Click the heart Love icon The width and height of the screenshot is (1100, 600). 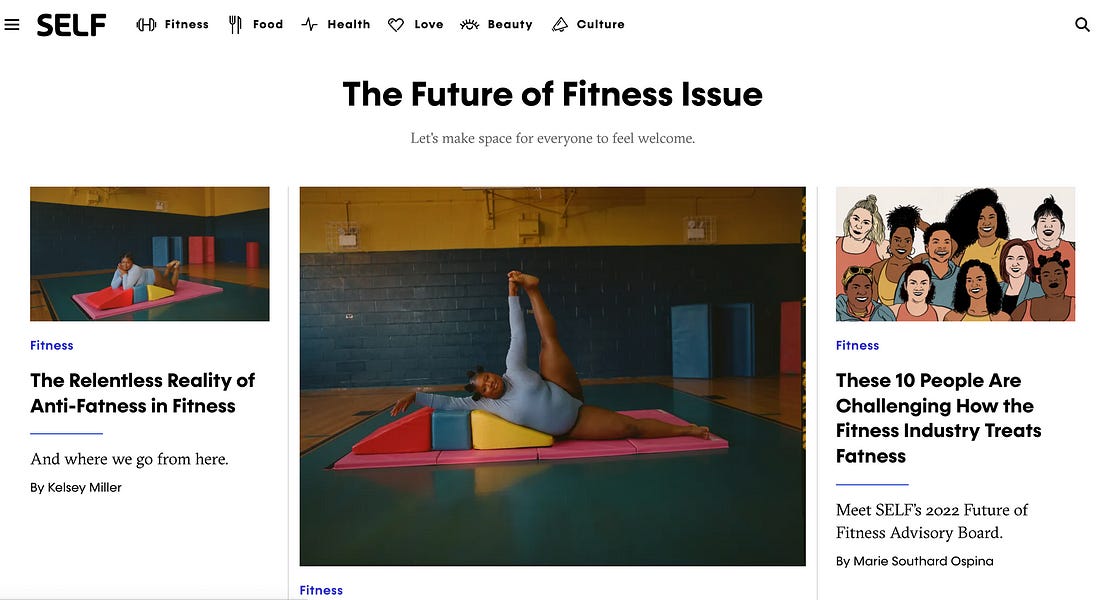click(396, 25)
